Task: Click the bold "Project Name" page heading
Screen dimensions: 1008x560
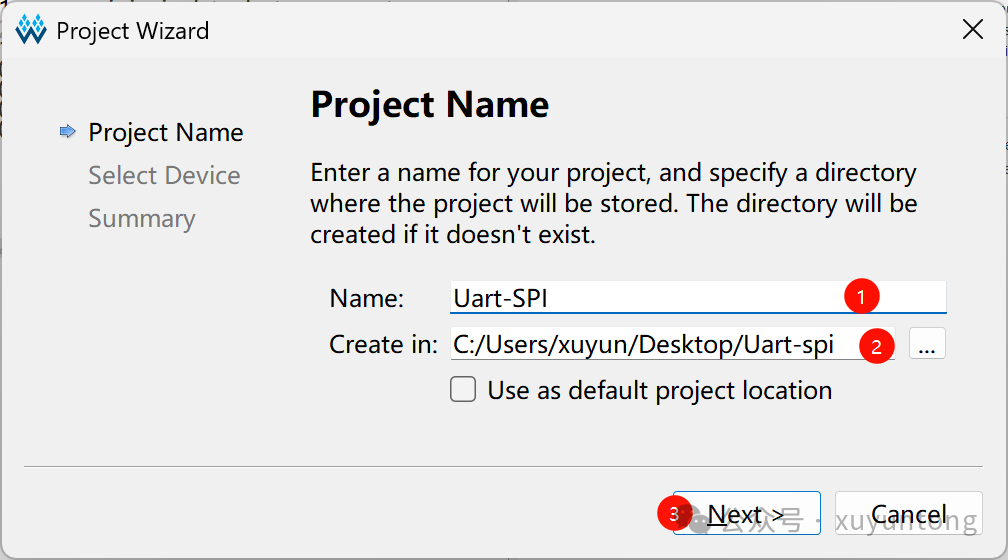Action: 430,105
